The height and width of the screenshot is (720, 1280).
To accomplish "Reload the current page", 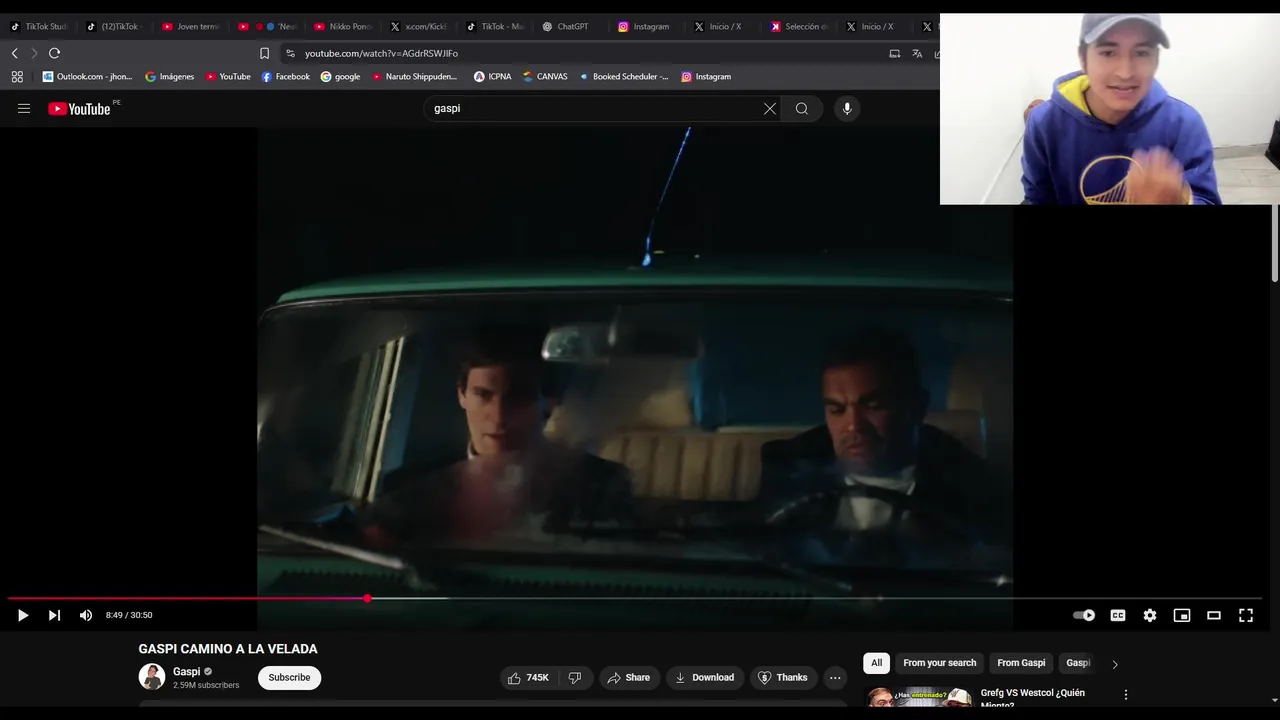I will (x=54, y=53).
